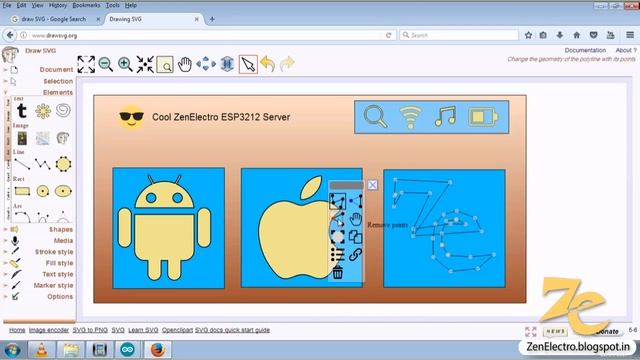This screenshot has width=640, height=360.
Task: Activate the zoom-area rectangle tool
Action: (x=165, y=64)
